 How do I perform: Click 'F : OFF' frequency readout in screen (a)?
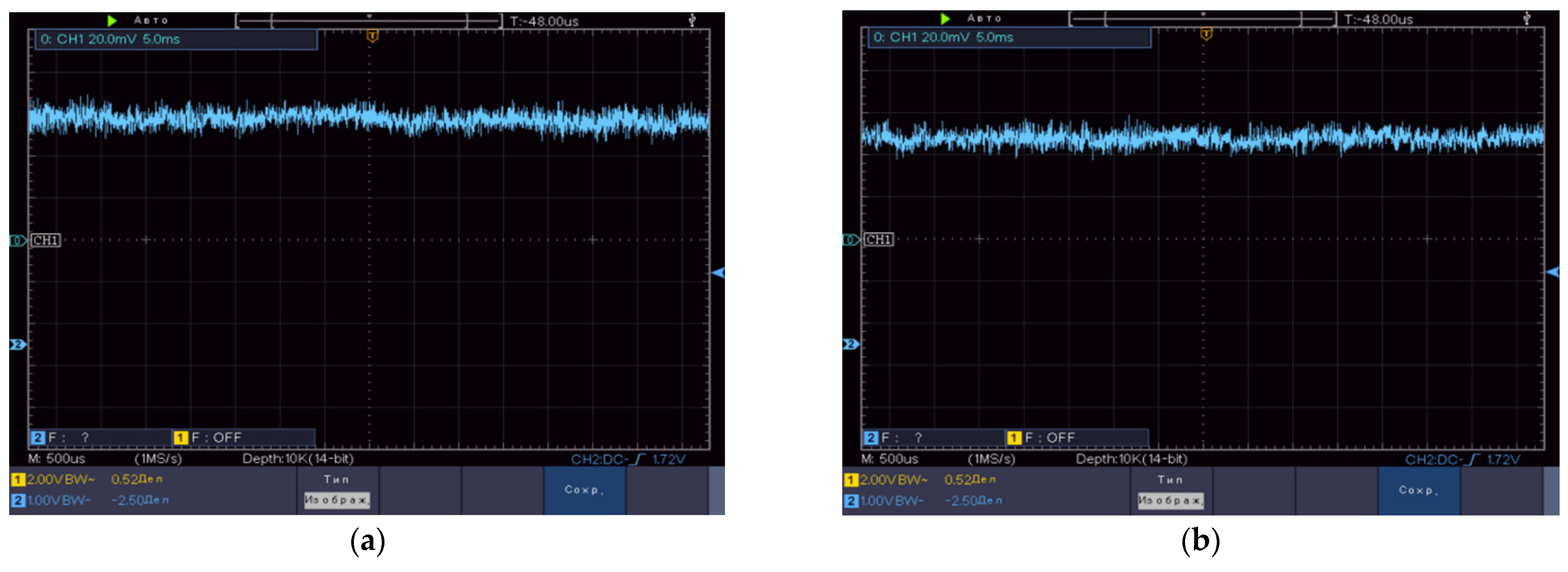[x=217, y=438]
